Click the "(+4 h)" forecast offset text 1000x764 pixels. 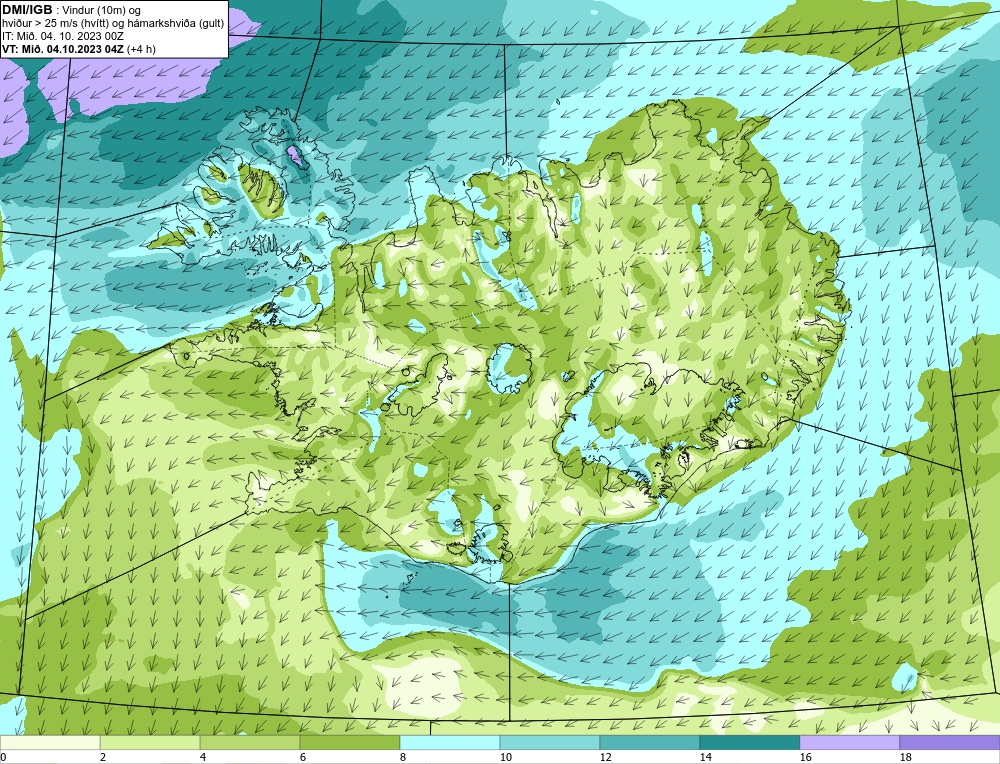pyautogui.click(x=142, y=49)
